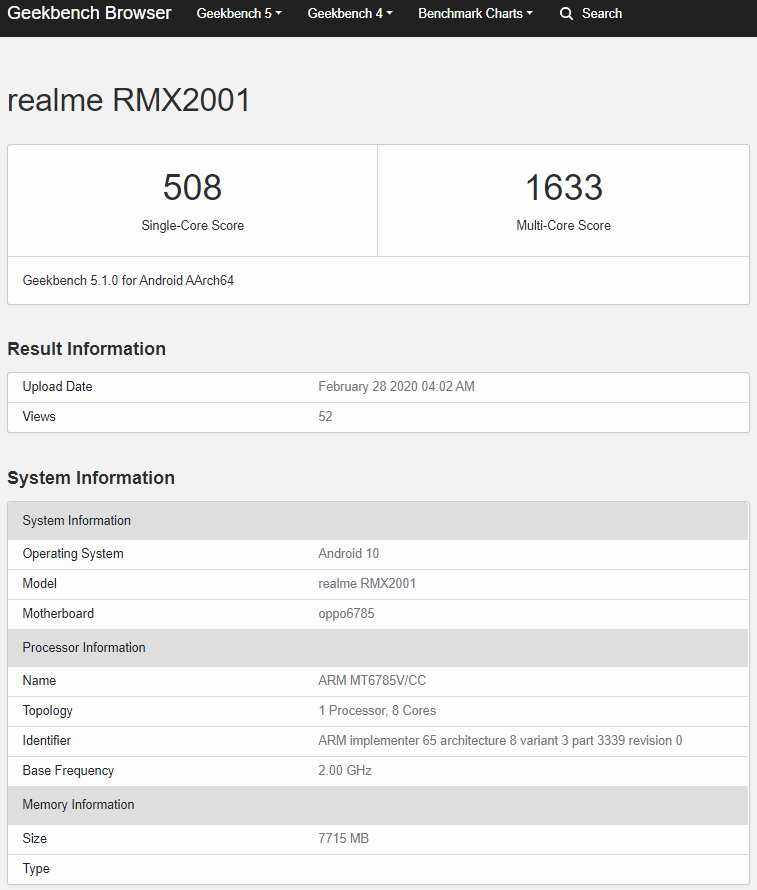This screenshot has height=890, width=757.
Task: Click the Processor Information section header
Action: [378, 648]
